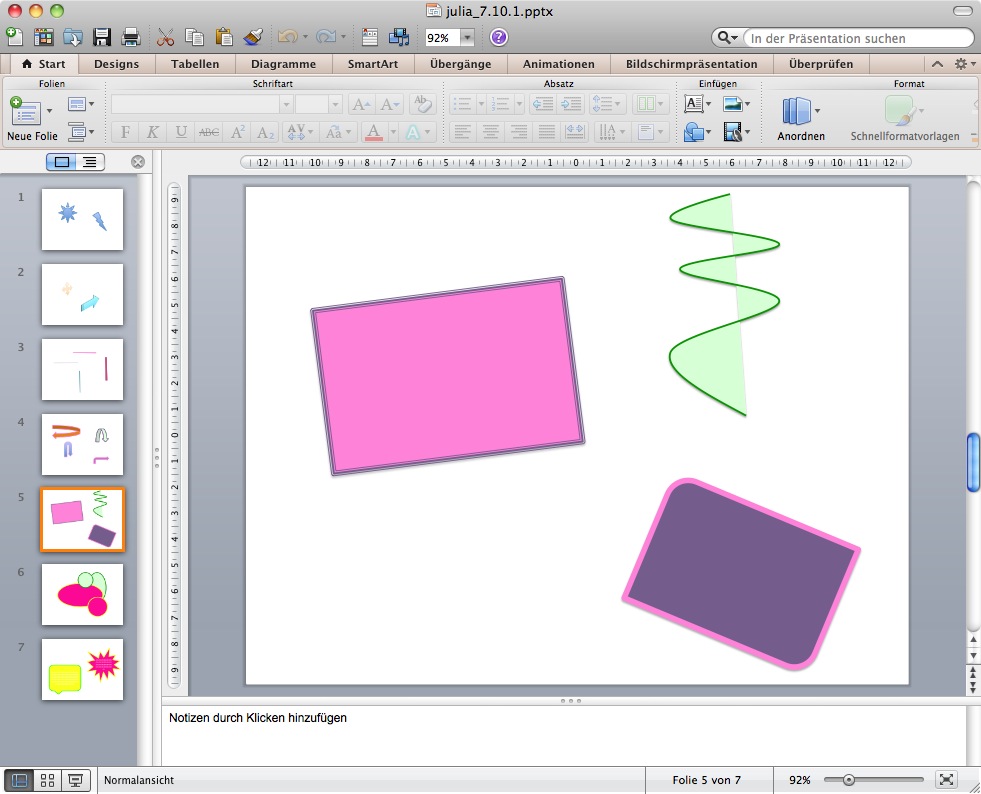The height and width of the screenshot is (794, 981).
Task: Select slide 6 thumbnail
Action: (82, 594)
